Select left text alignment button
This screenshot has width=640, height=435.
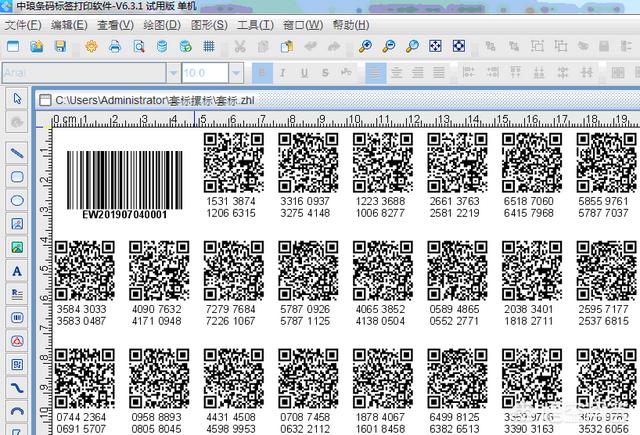coord(376,73)
